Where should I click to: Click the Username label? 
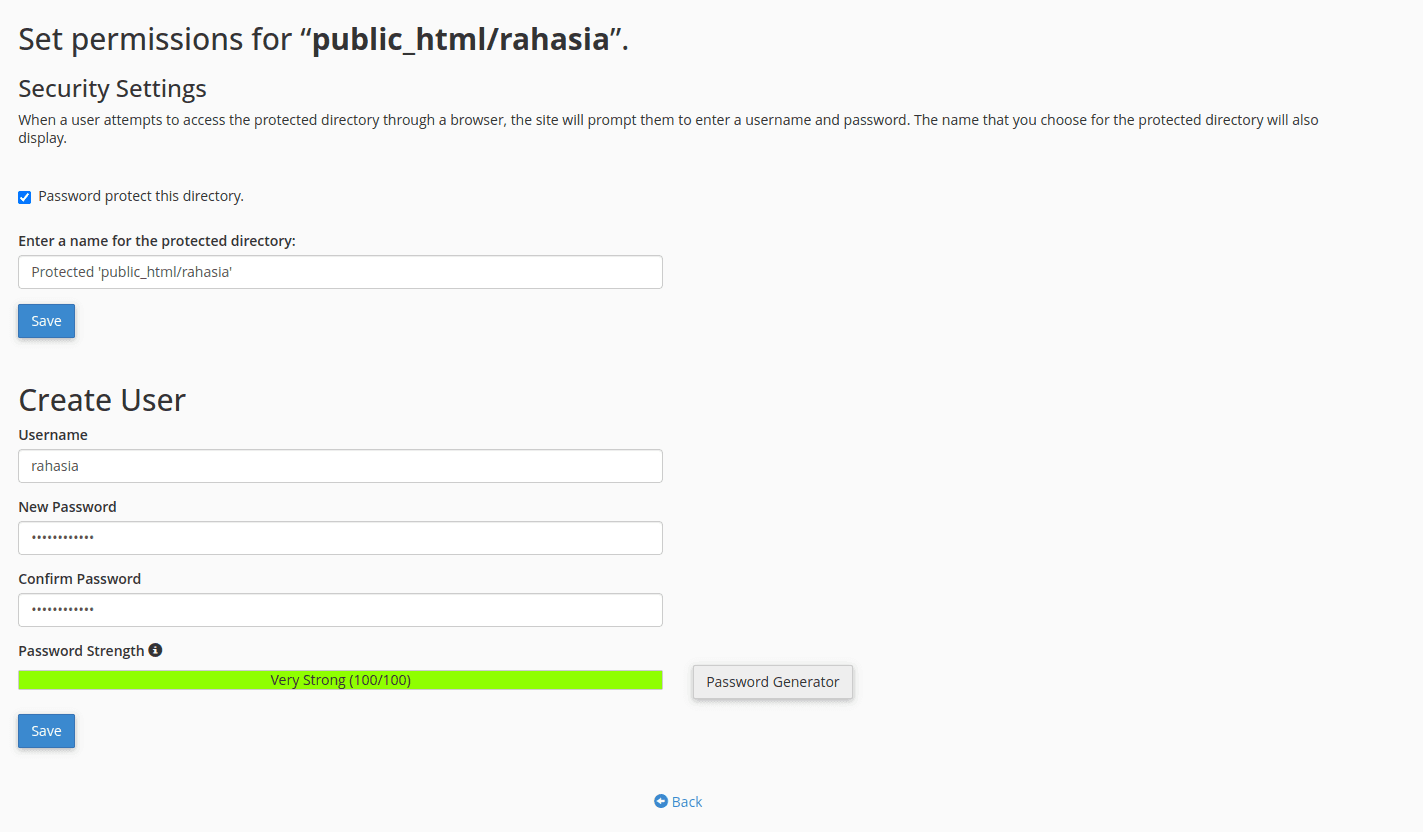tap(53, 435)
